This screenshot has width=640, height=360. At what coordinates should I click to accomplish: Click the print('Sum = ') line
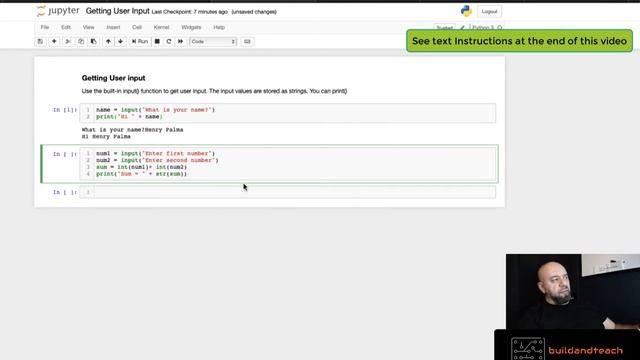click(142, 174)
